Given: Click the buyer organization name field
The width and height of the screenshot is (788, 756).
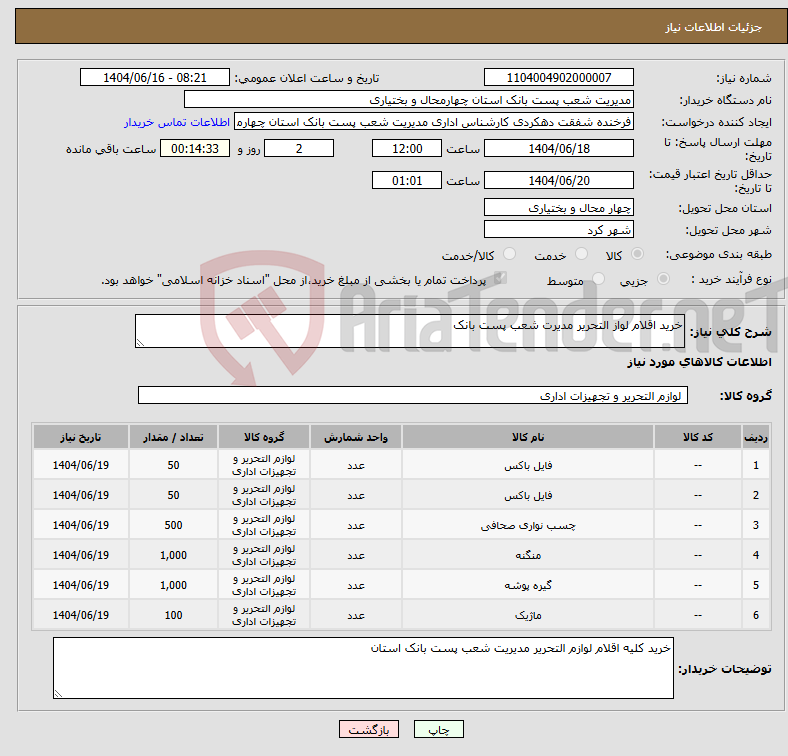Looking at the screenshot, I should tap(409, 100).
